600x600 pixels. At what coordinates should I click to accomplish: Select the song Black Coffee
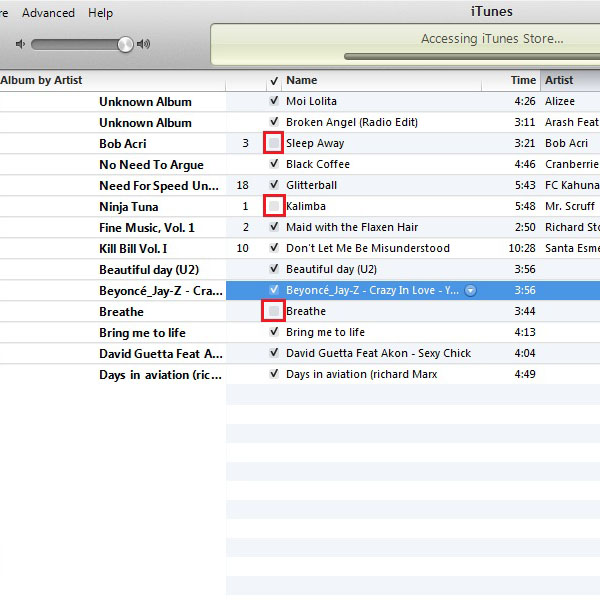tap(318, 164)
